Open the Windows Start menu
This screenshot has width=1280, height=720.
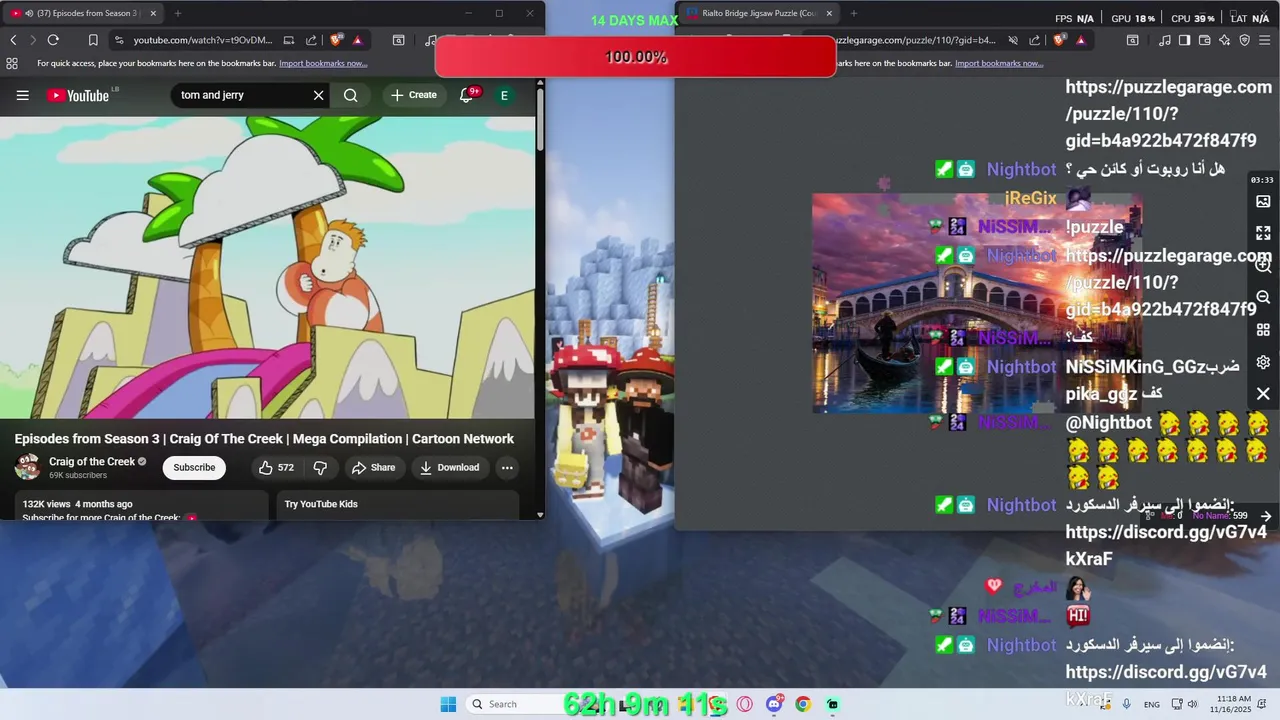tap(447, 704)
